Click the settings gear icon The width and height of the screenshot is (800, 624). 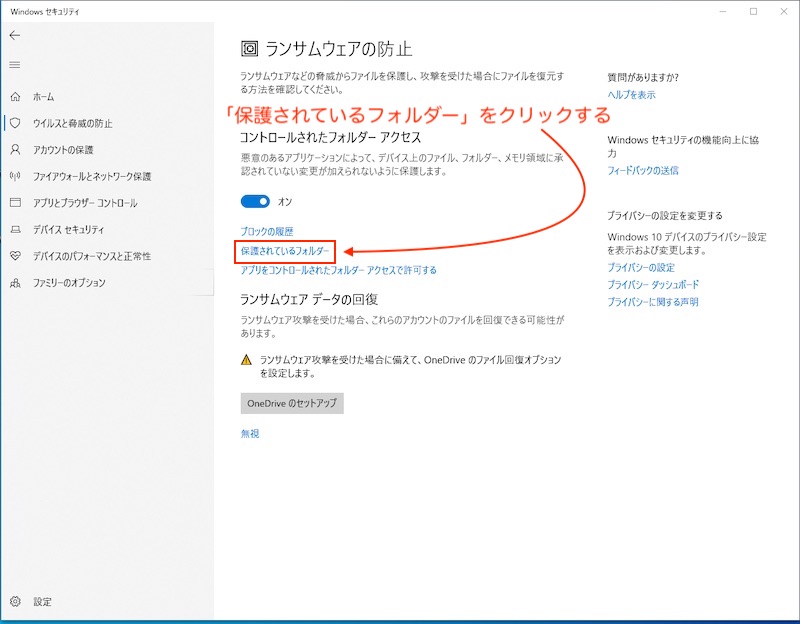(x=15, y=601)
